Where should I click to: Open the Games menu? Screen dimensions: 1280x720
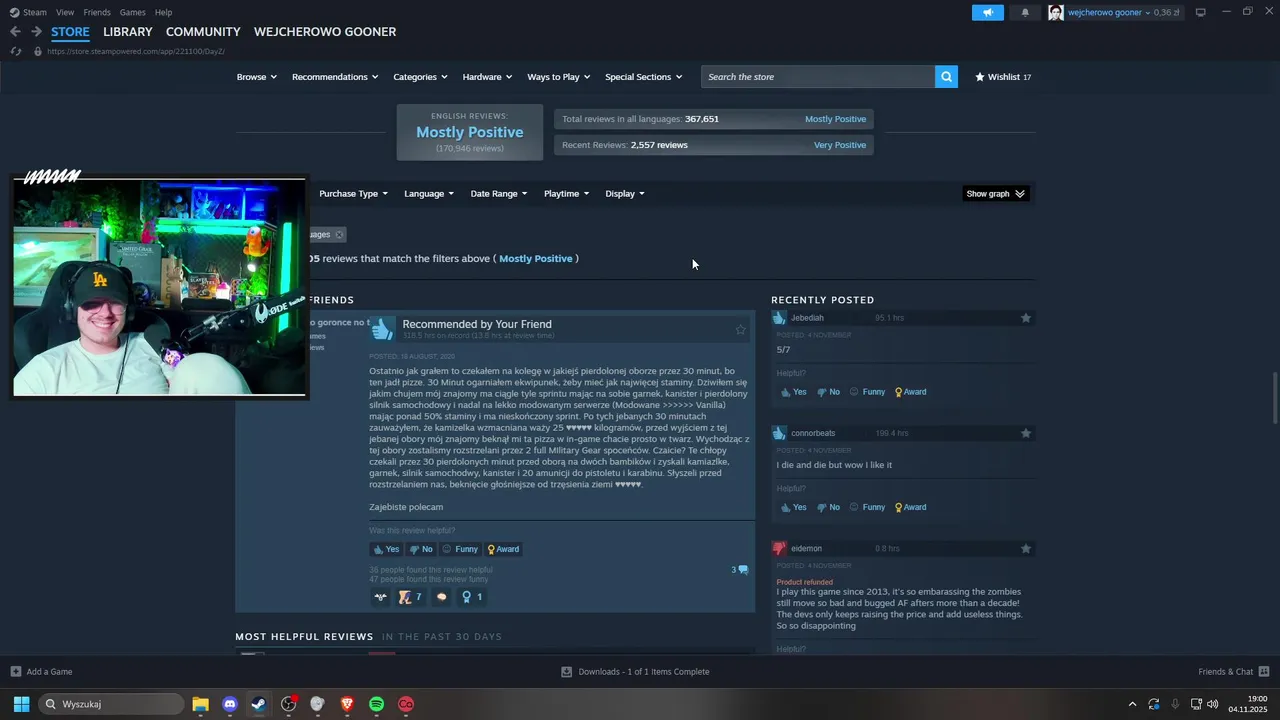[x=132, y=12]
